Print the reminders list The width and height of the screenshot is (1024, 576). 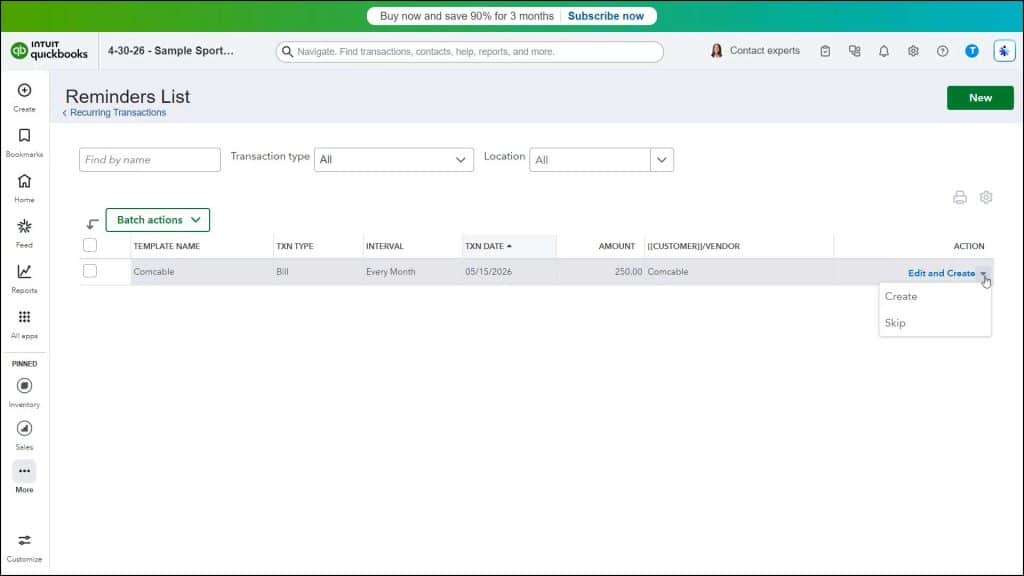(959, 197)
